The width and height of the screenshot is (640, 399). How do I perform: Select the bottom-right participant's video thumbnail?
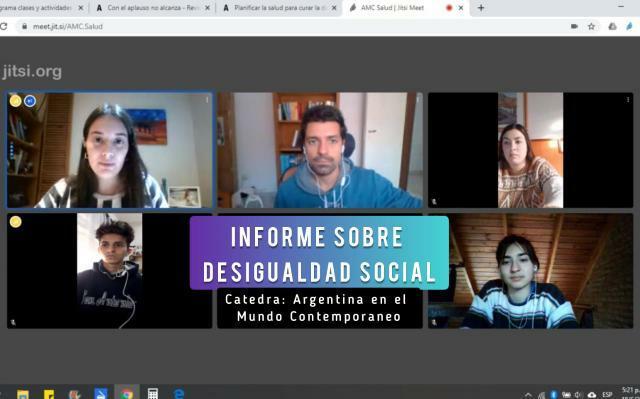point(531,271)
